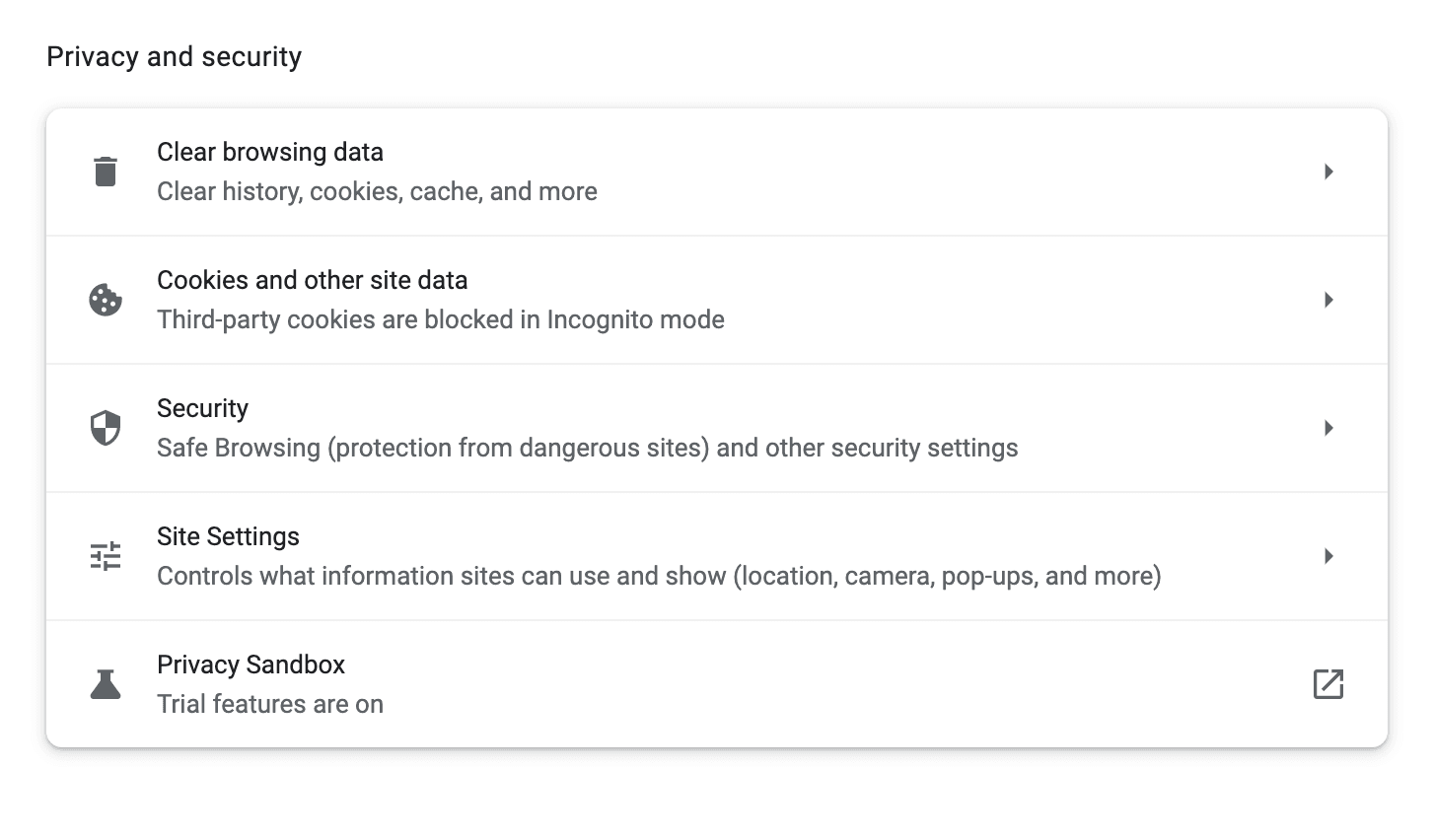Image resolution: width=1434 pixels, height=840 pixels.
Task: Open the Clear browsing data title
Action: point(270,152)
